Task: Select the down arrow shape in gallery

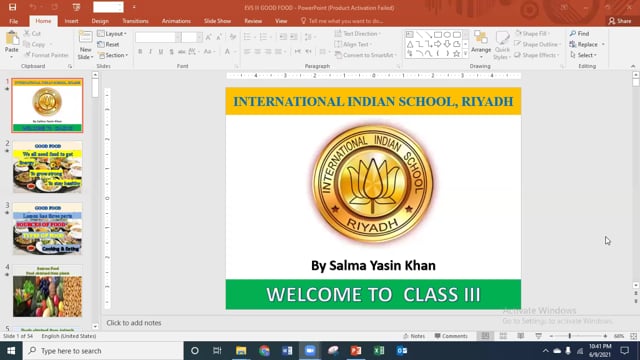Action: (447, 44)
